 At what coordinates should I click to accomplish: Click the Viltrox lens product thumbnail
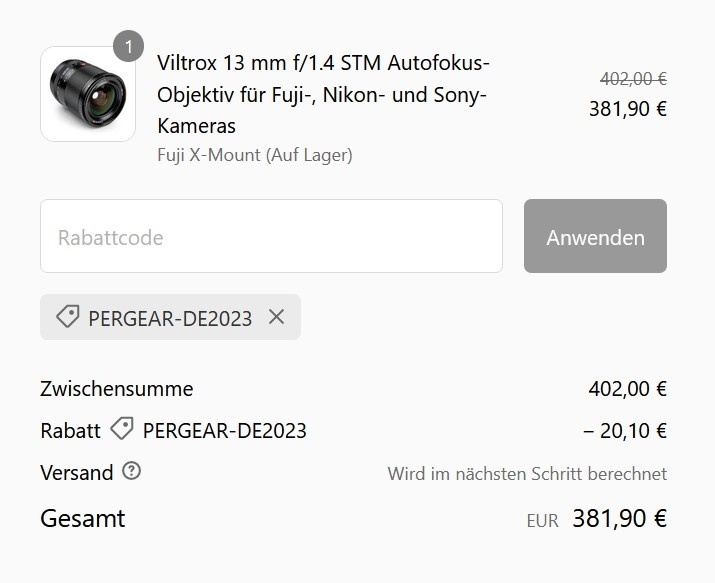(88, 94)
